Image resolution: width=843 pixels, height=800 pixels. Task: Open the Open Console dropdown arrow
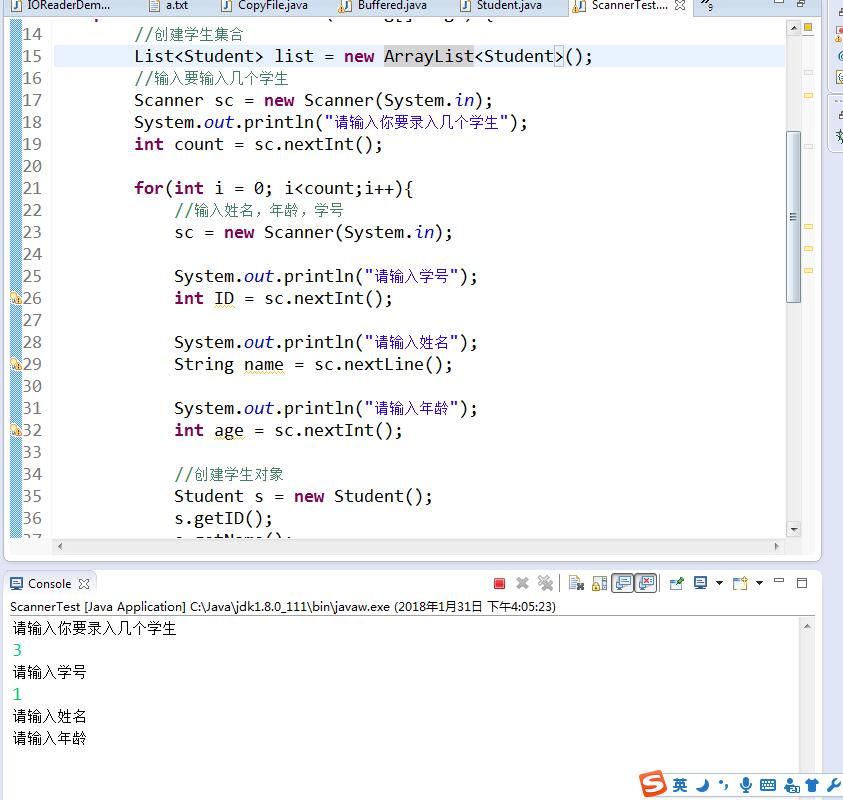(x=760, y=583)
